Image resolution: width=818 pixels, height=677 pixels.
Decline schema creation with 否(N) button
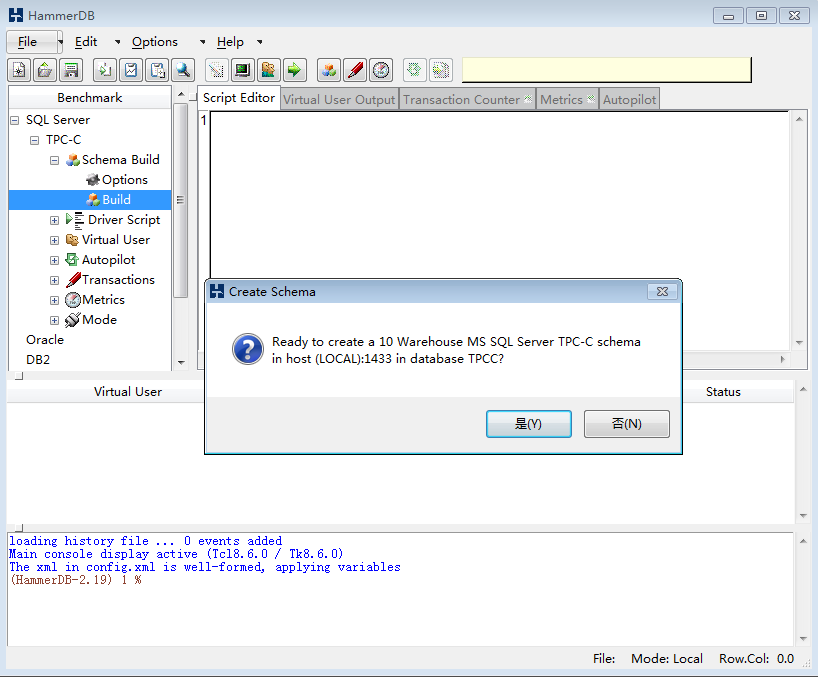[x=627, y=424]
